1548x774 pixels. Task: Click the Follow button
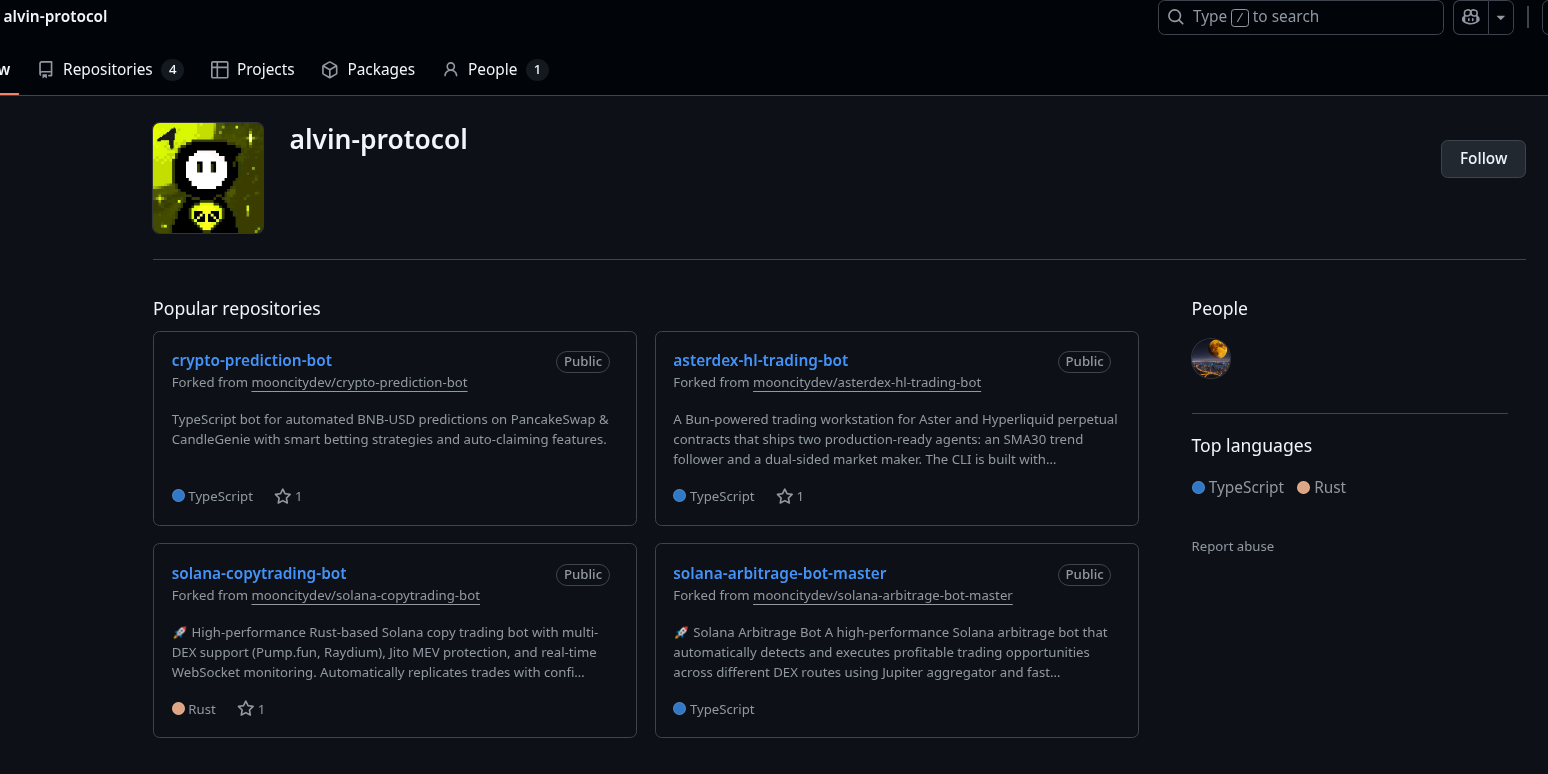pyautogui.click(x=1483, y=158)
